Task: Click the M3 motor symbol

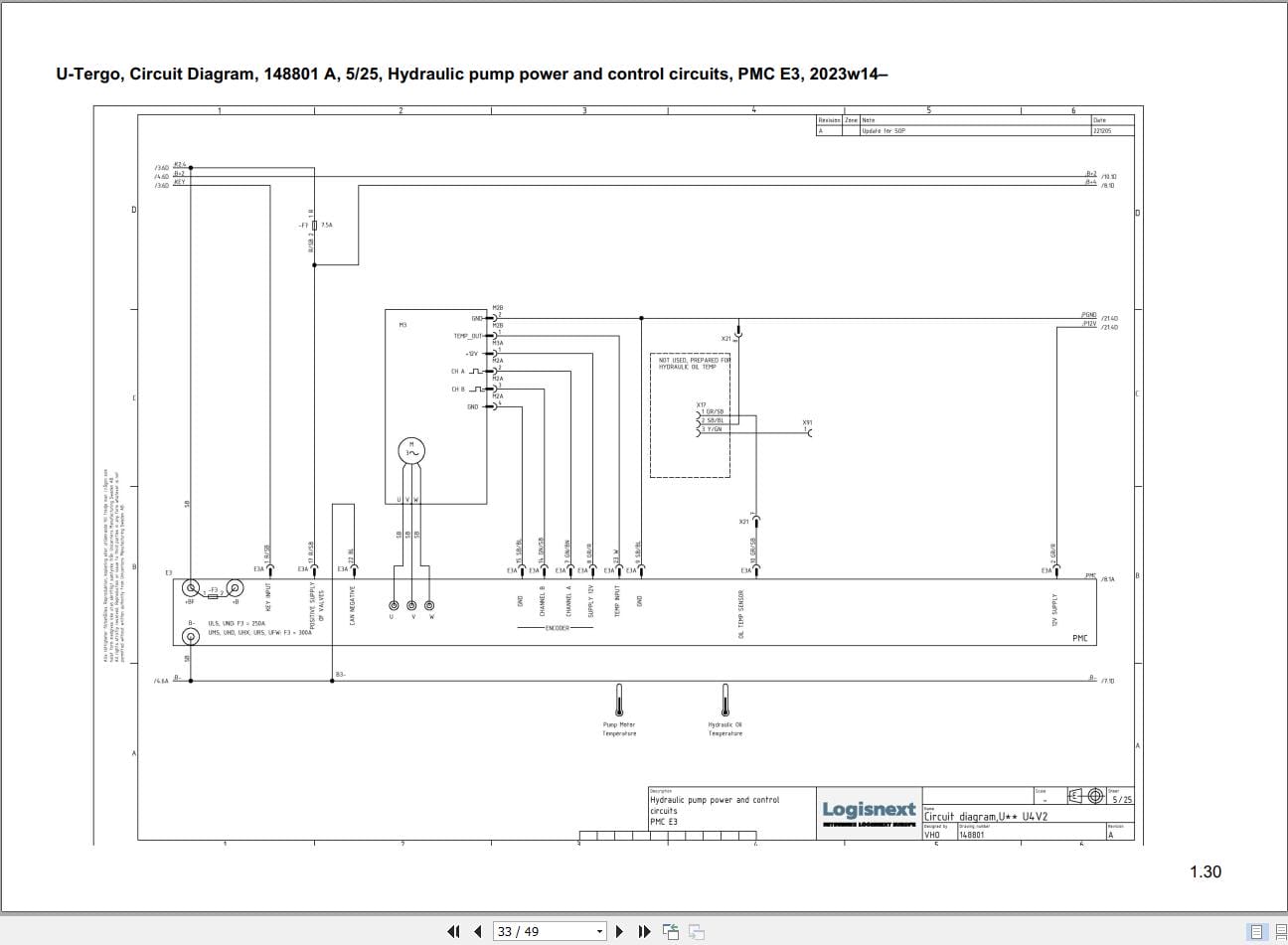Action: point(411,452)
